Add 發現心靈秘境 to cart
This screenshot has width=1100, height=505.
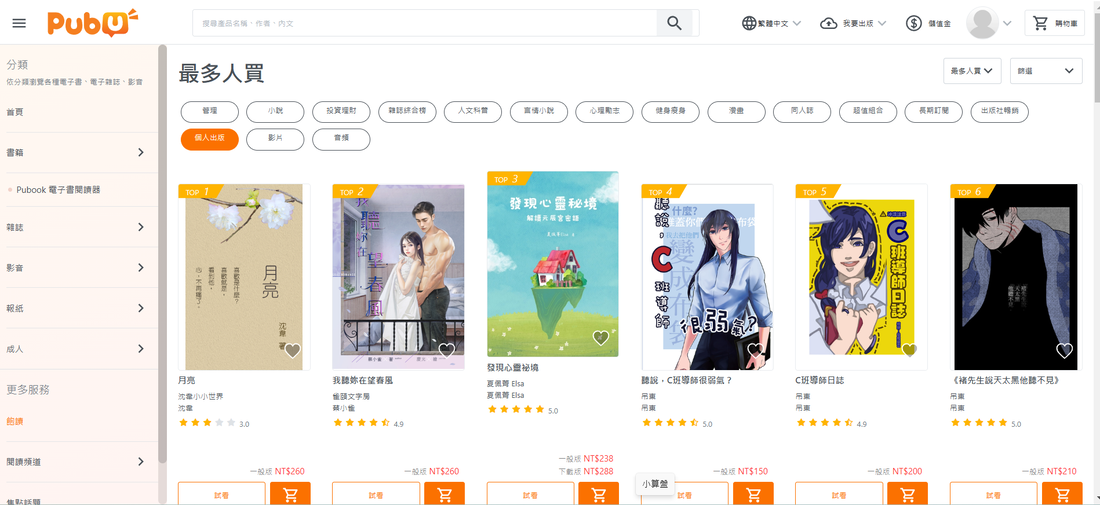pos(599,494)
